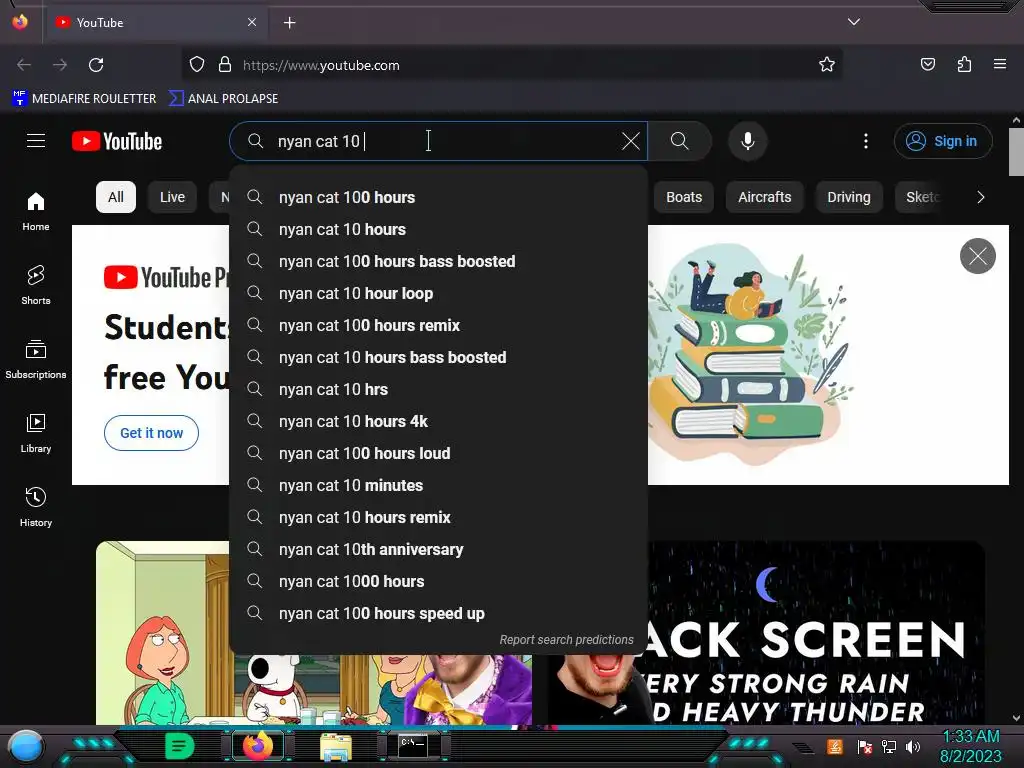The height and width of the screenshot is (768, 1024).
Task: Choose suggestion nyan cat 10 hour loop
Action: [438, 293]
